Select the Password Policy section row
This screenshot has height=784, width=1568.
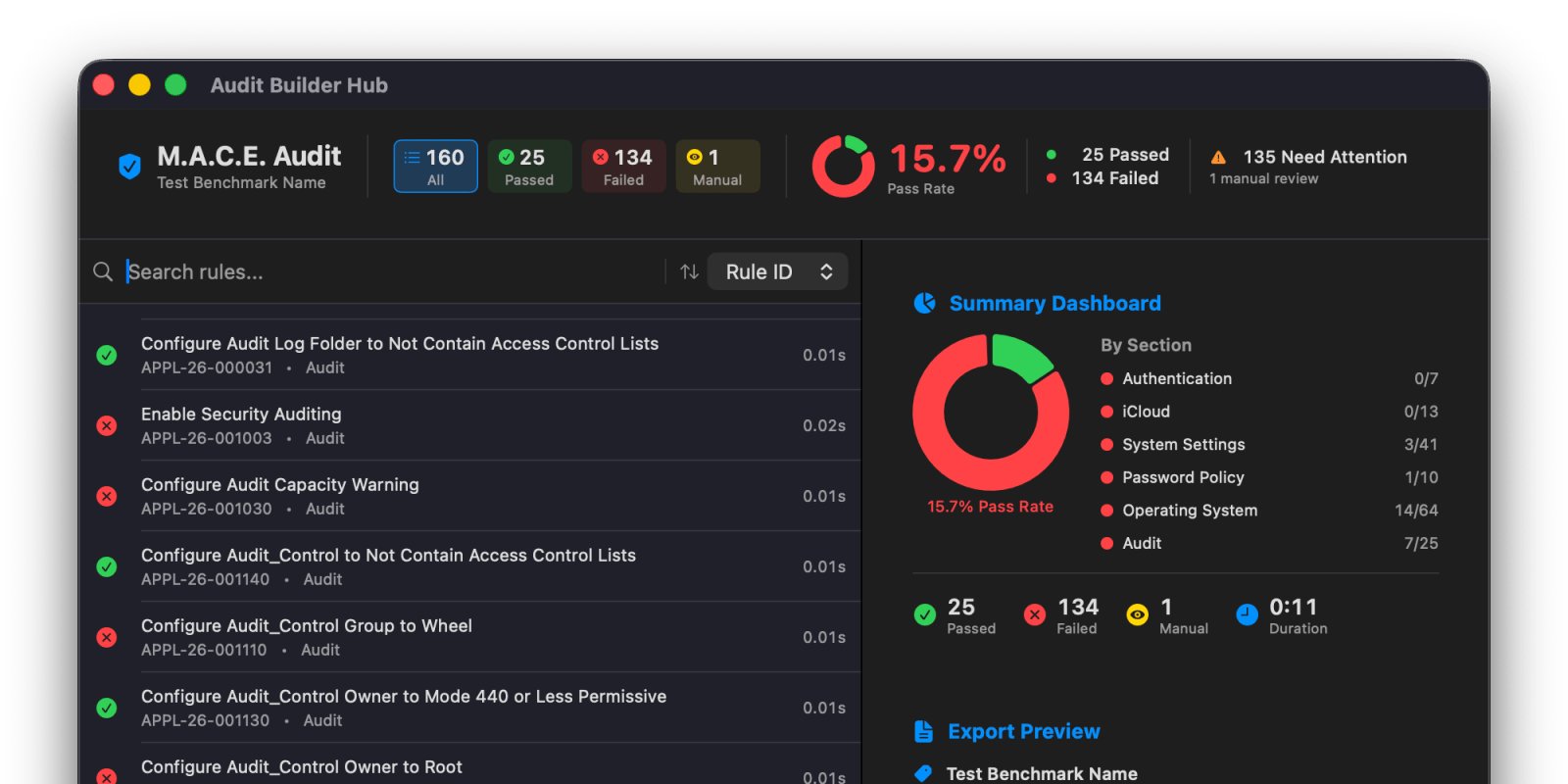coord(1269,477)
